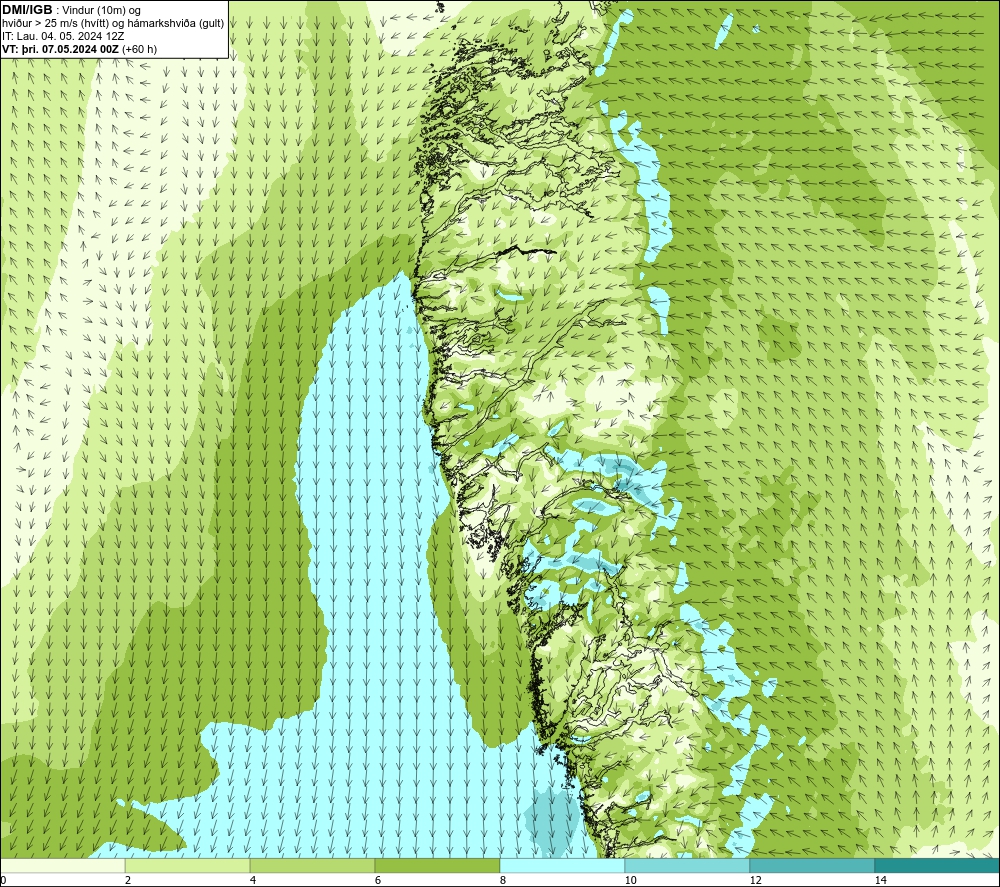Click the 8–10 m/s light cyan swatch
The height and width of the screenshot is (887, 1000).
tap(562, 866)
